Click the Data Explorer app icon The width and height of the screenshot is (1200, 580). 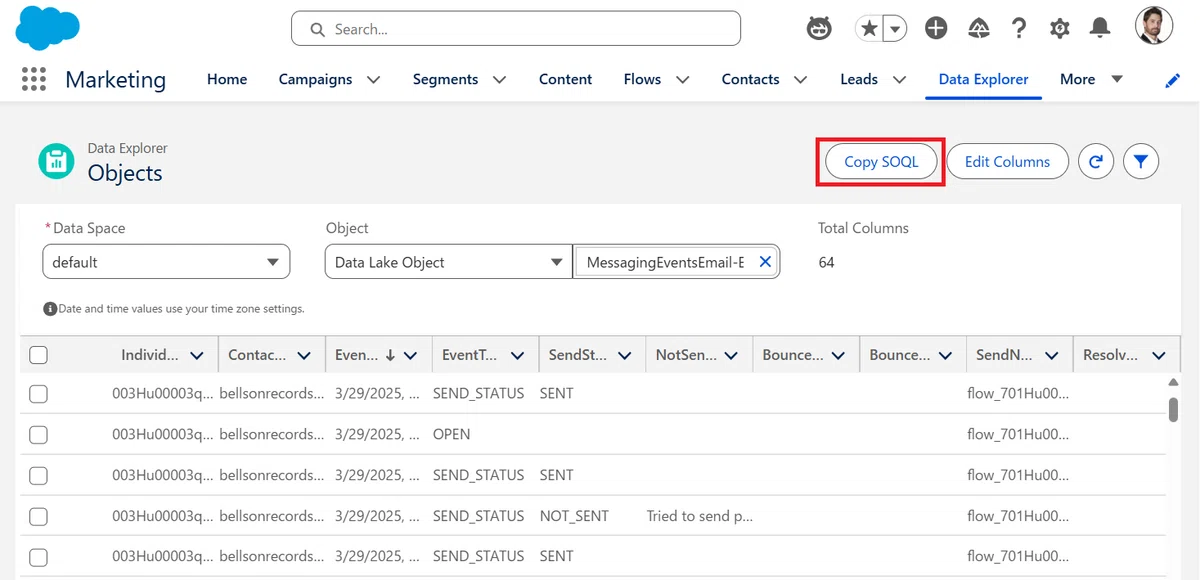[x=56, y=160]
